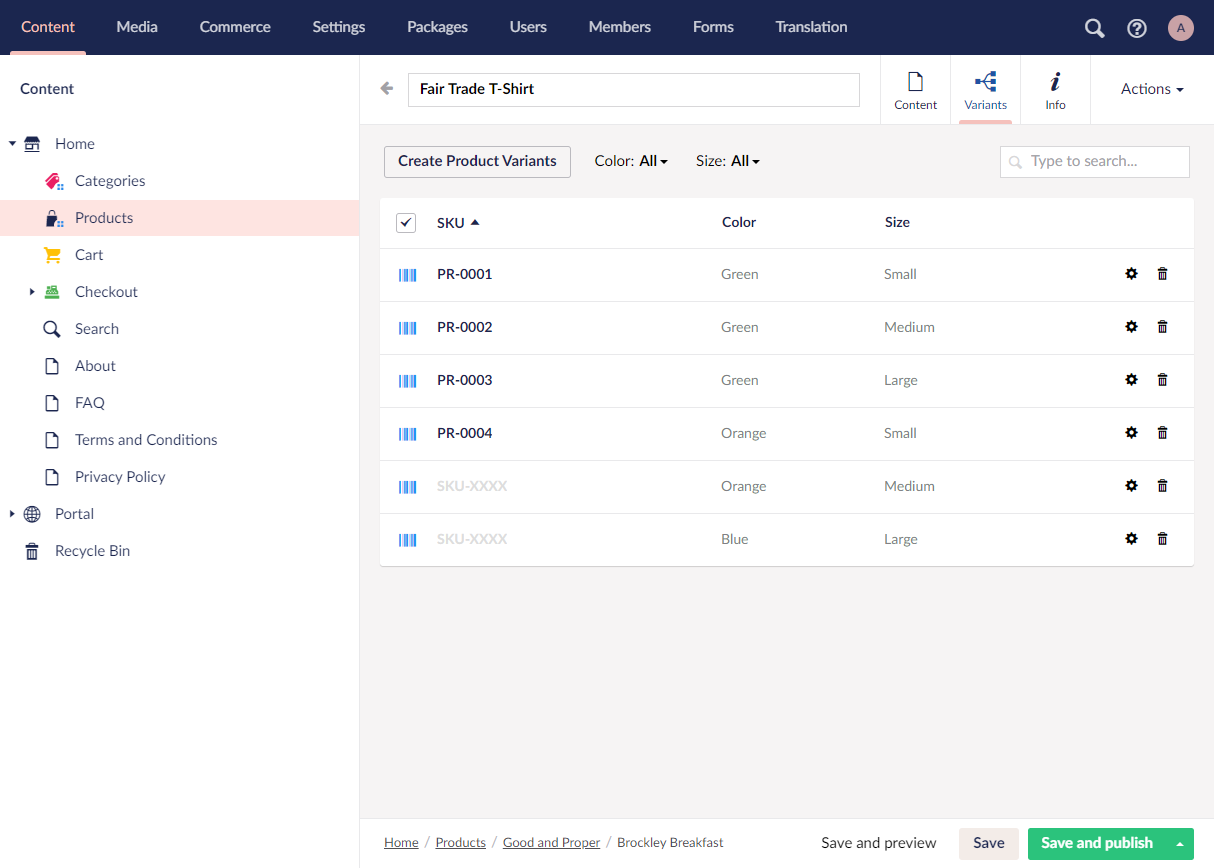The height and width of the screenshot is (868, 1214).
Task: Open the Actions dropdown menu
Action: pos(1152,89)
